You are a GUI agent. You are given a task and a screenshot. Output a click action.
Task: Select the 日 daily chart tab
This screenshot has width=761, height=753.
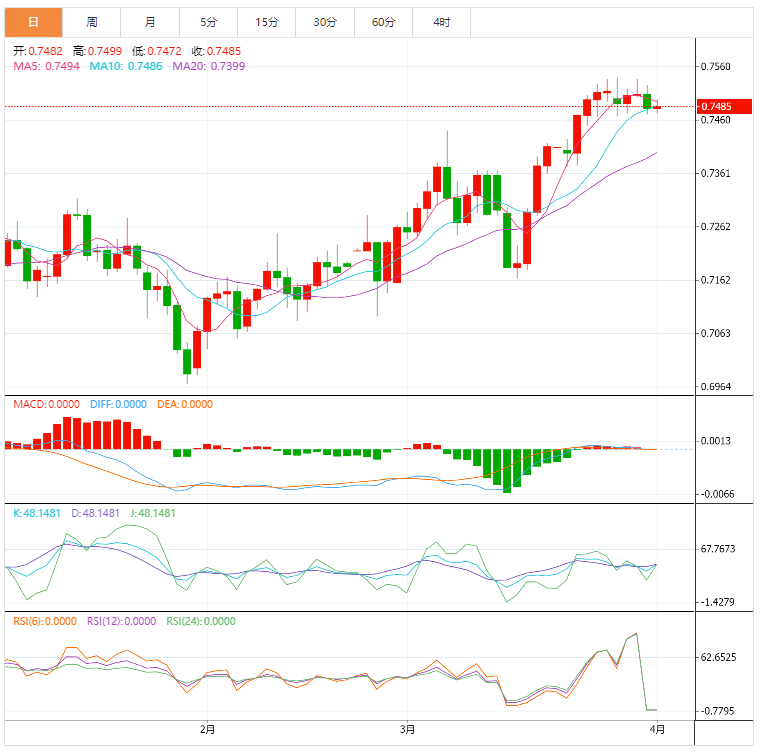coord(33,21)
